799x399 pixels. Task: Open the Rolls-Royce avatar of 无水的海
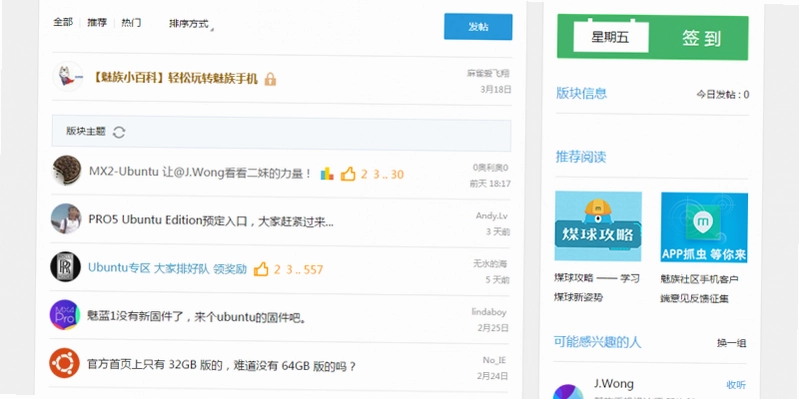click(66, 267)
